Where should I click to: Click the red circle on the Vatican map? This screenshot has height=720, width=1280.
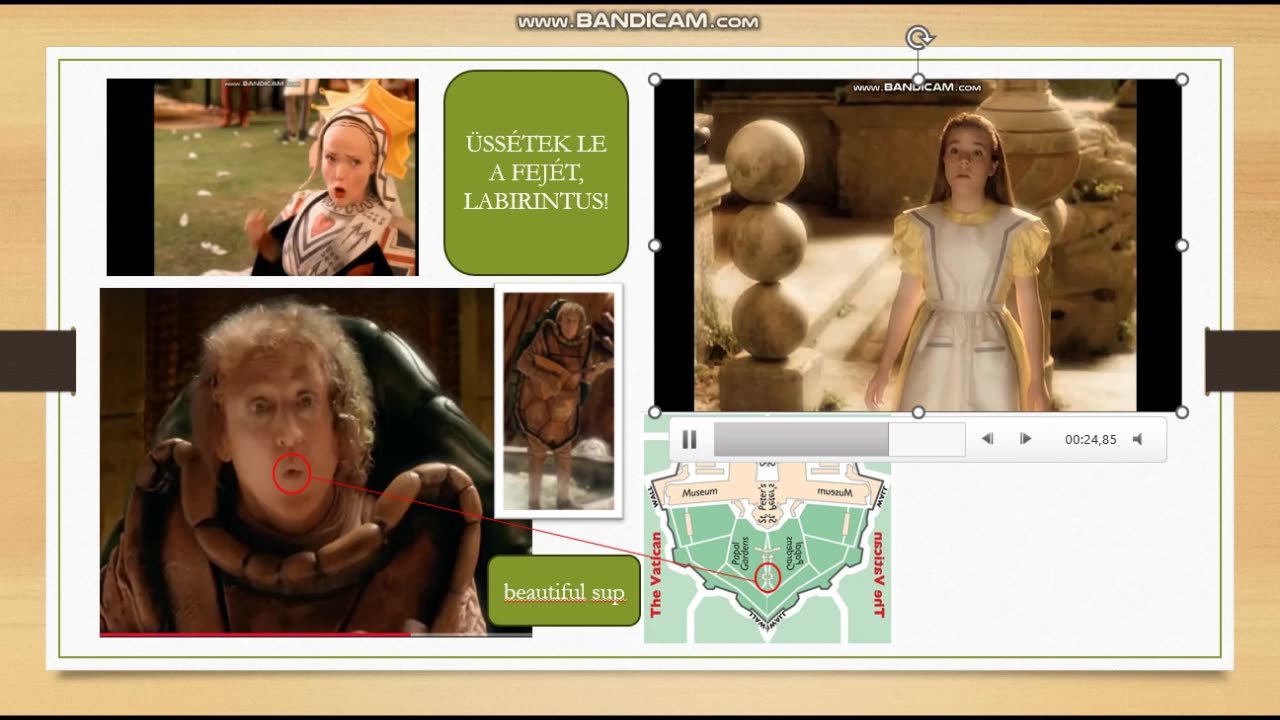tap(767, 577)
